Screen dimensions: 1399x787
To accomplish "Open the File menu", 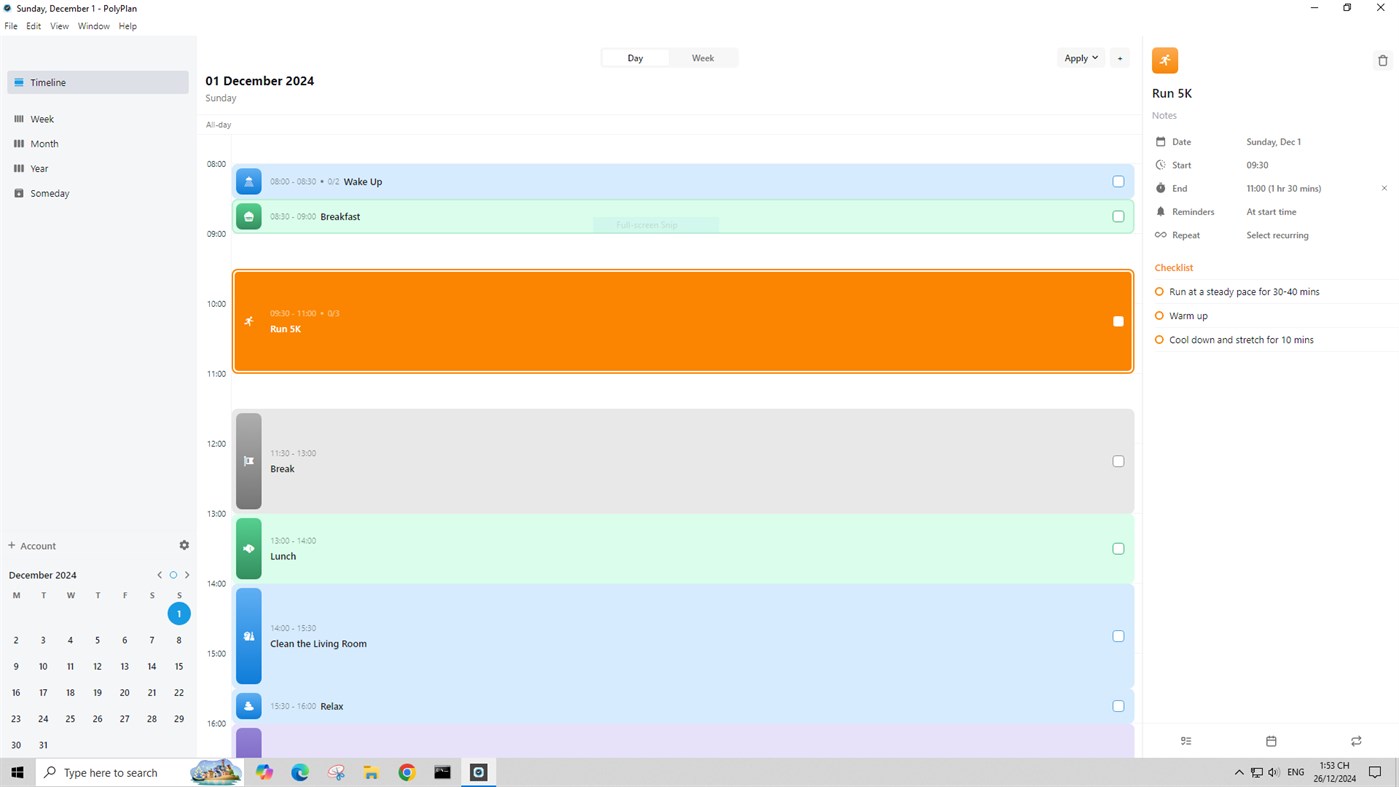I will pyautogui.click(x=11, y=26).
